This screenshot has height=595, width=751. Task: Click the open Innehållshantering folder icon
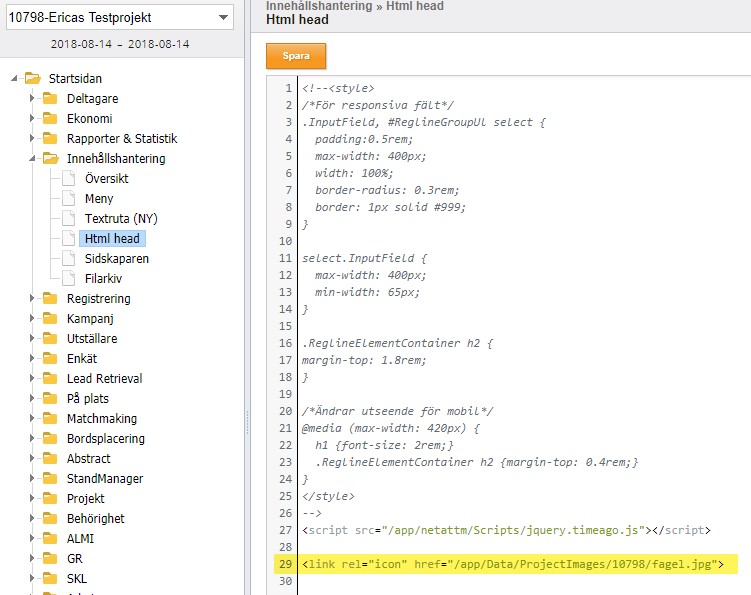pos(51,158)
